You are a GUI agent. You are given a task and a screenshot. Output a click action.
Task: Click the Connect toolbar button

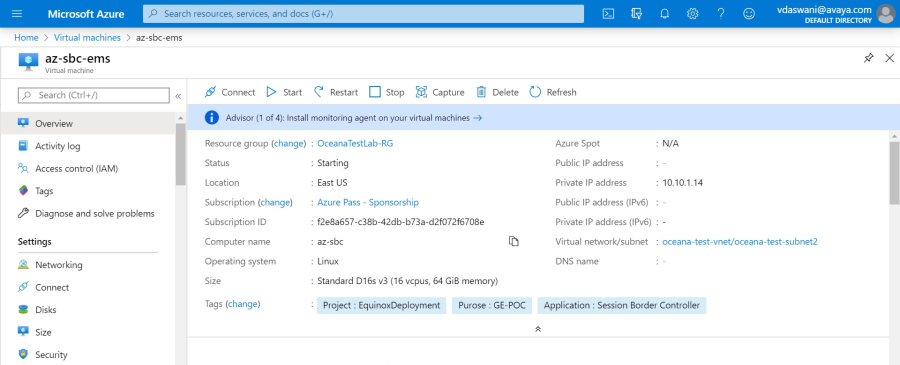(230, 92)
